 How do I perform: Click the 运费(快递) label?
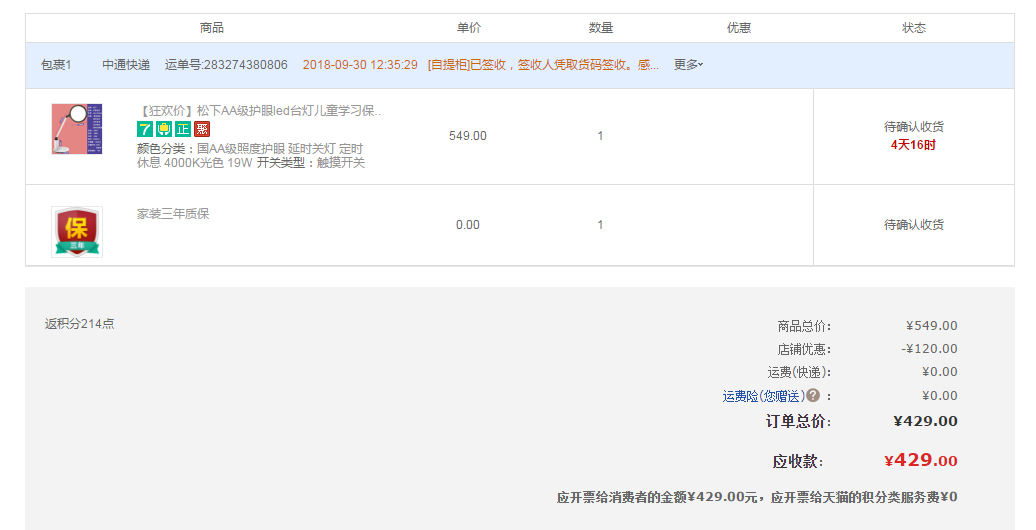coord(799,372)
